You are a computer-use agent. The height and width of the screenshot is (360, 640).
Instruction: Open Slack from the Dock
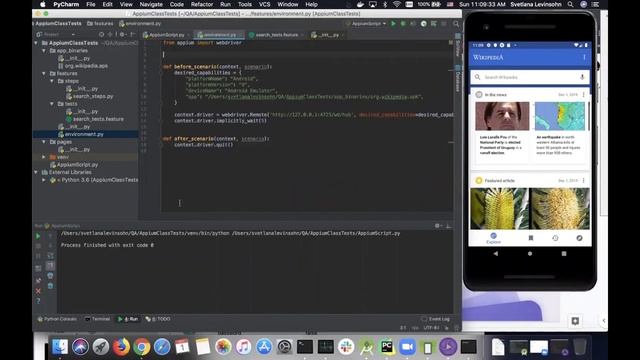click(x=346, y=347)
